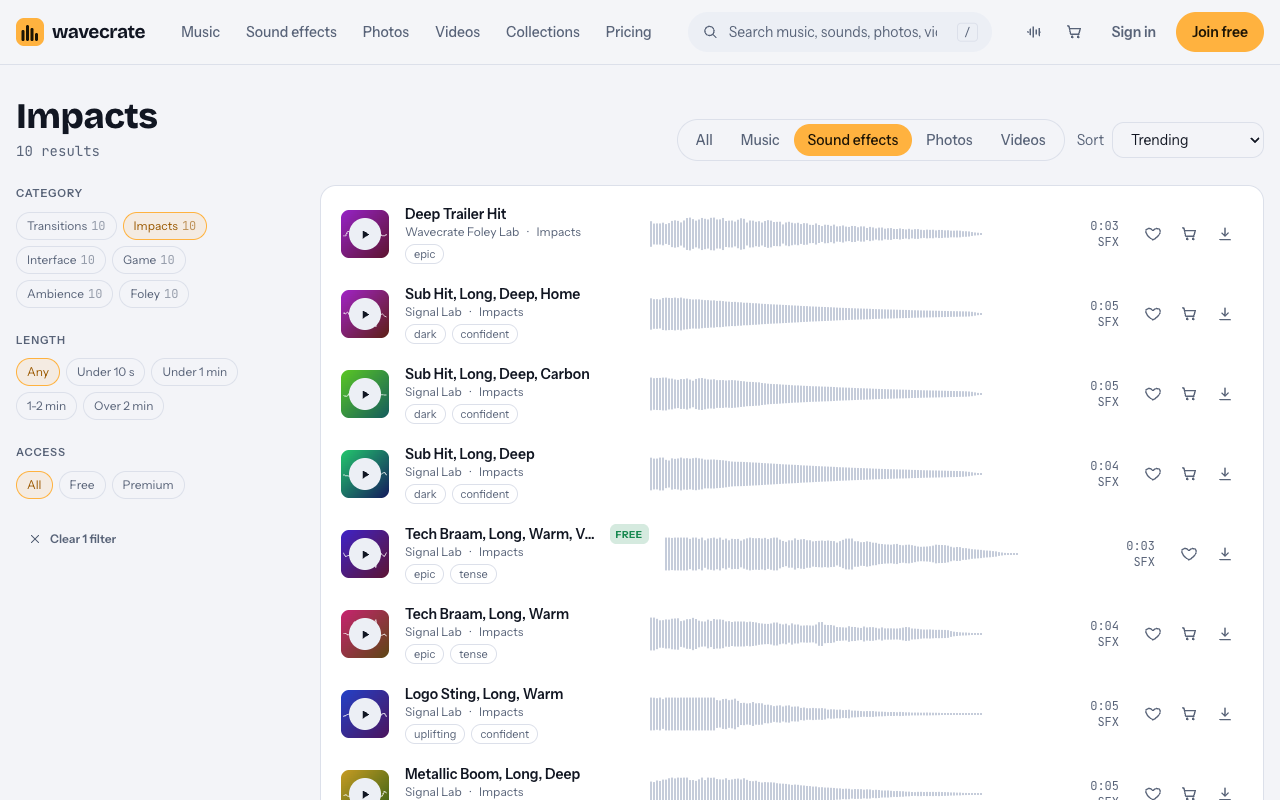Viewport: 1280px width, 800px height.
Task: Play Tech Braam, Long, Warm 0:04 track
Action: click(x=365, y=634)
